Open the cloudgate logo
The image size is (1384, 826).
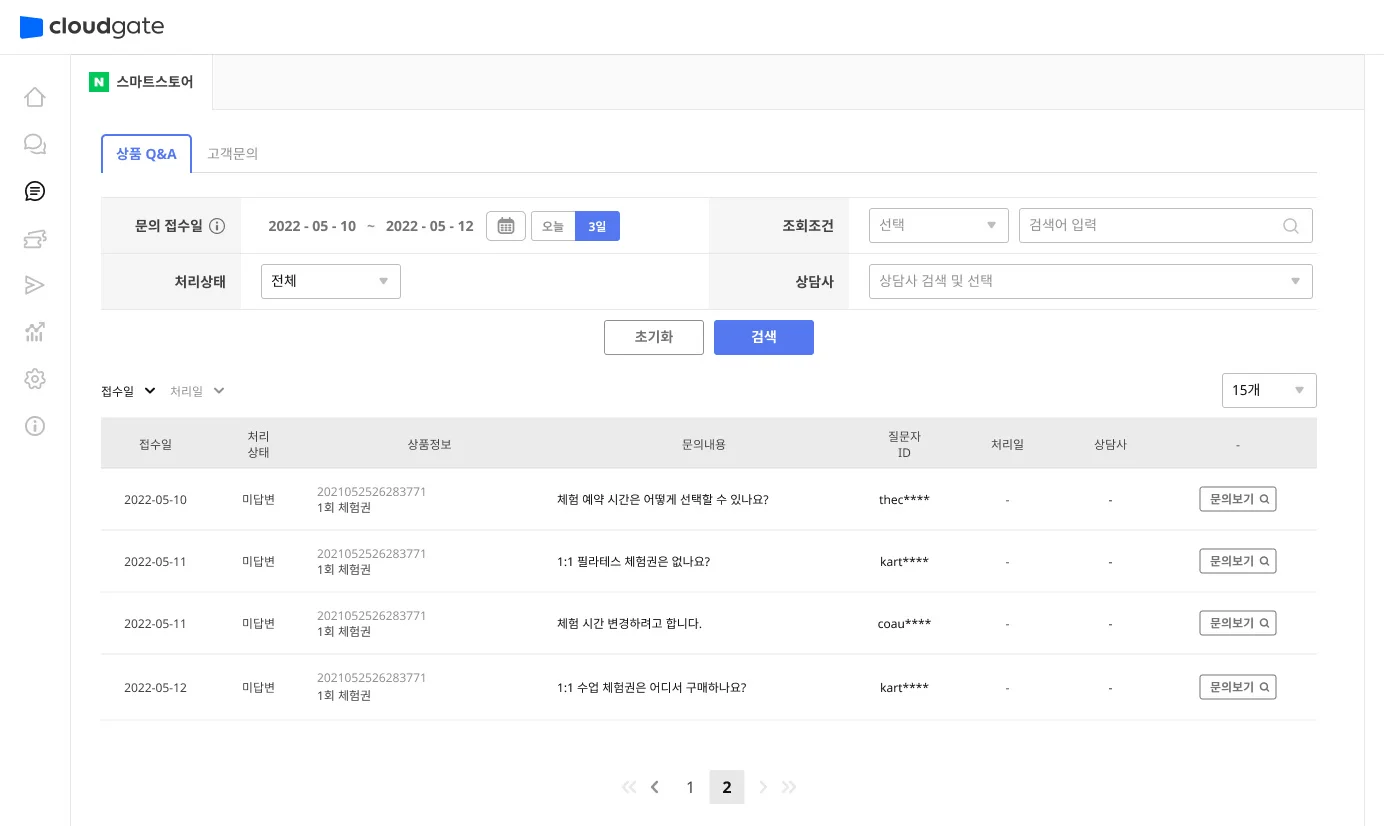point(91,27)
